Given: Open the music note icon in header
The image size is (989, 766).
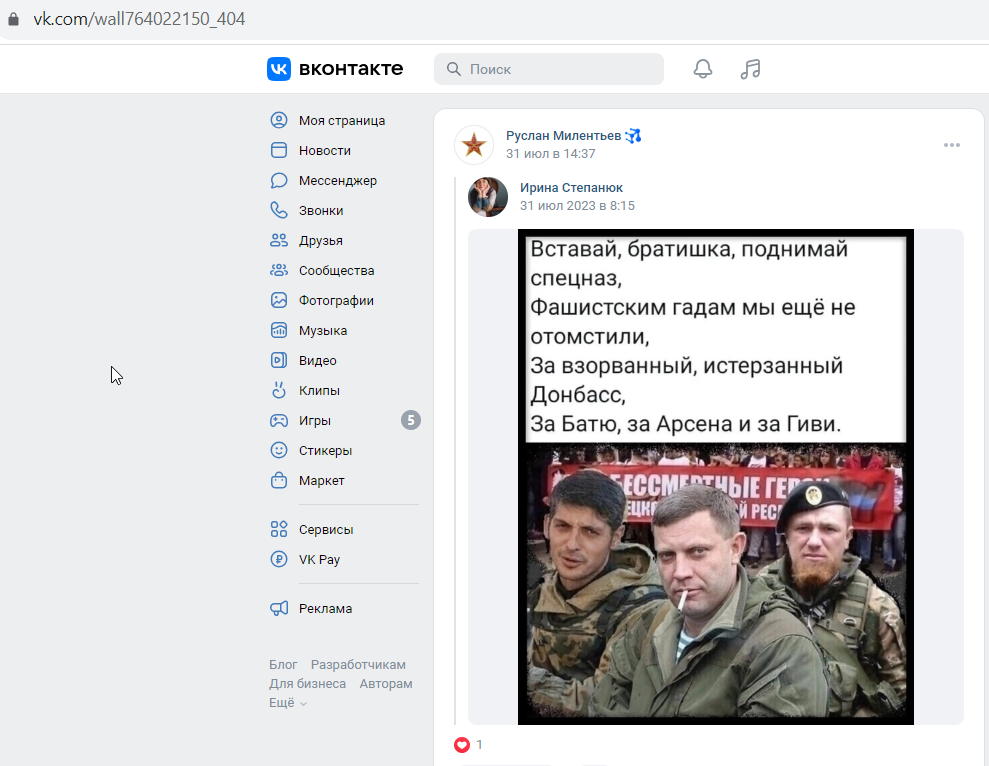Looking at the screenshot, I should point(750,69).
